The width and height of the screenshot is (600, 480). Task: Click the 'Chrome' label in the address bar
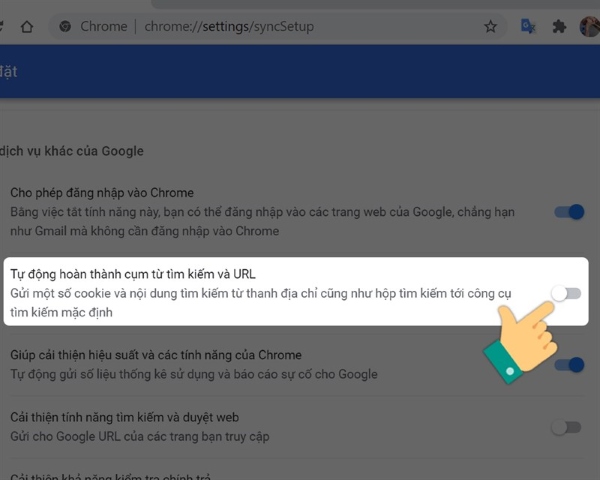(106, 27)
